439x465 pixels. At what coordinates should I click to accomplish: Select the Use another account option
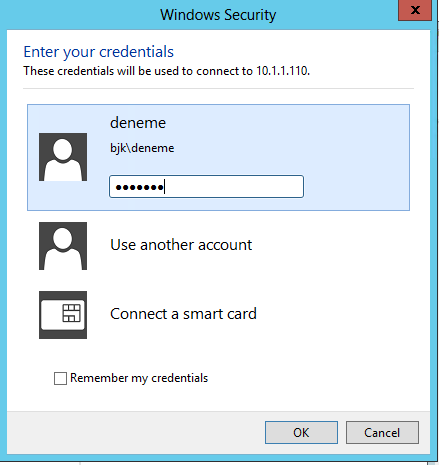click(181, 245)
